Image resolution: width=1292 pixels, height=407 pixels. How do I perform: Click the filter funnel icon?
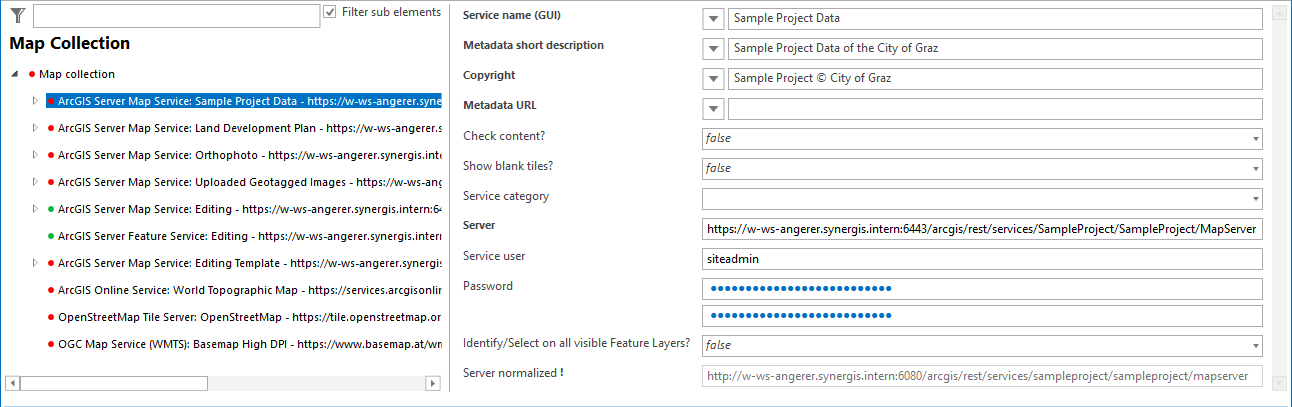tap(17, 15)
